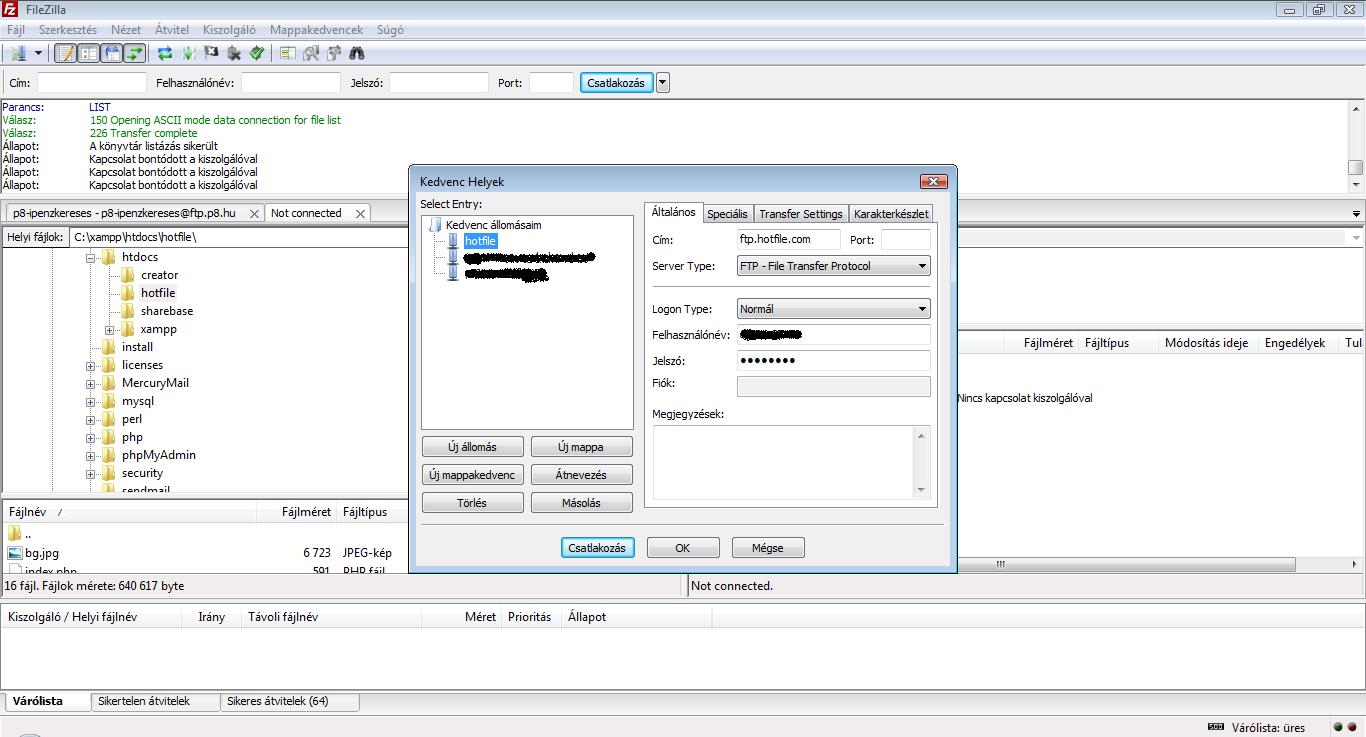Expand the phpMyAdmin folder node

click(90, 455)
